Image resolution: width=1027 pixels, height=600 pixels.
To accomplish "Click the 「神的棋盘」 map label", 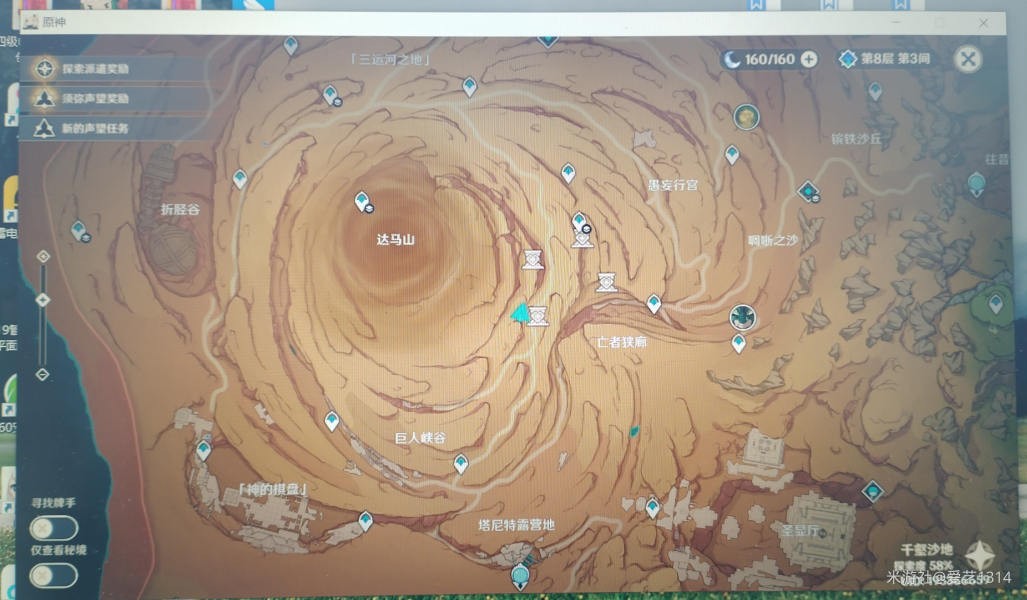I will 272,489.
